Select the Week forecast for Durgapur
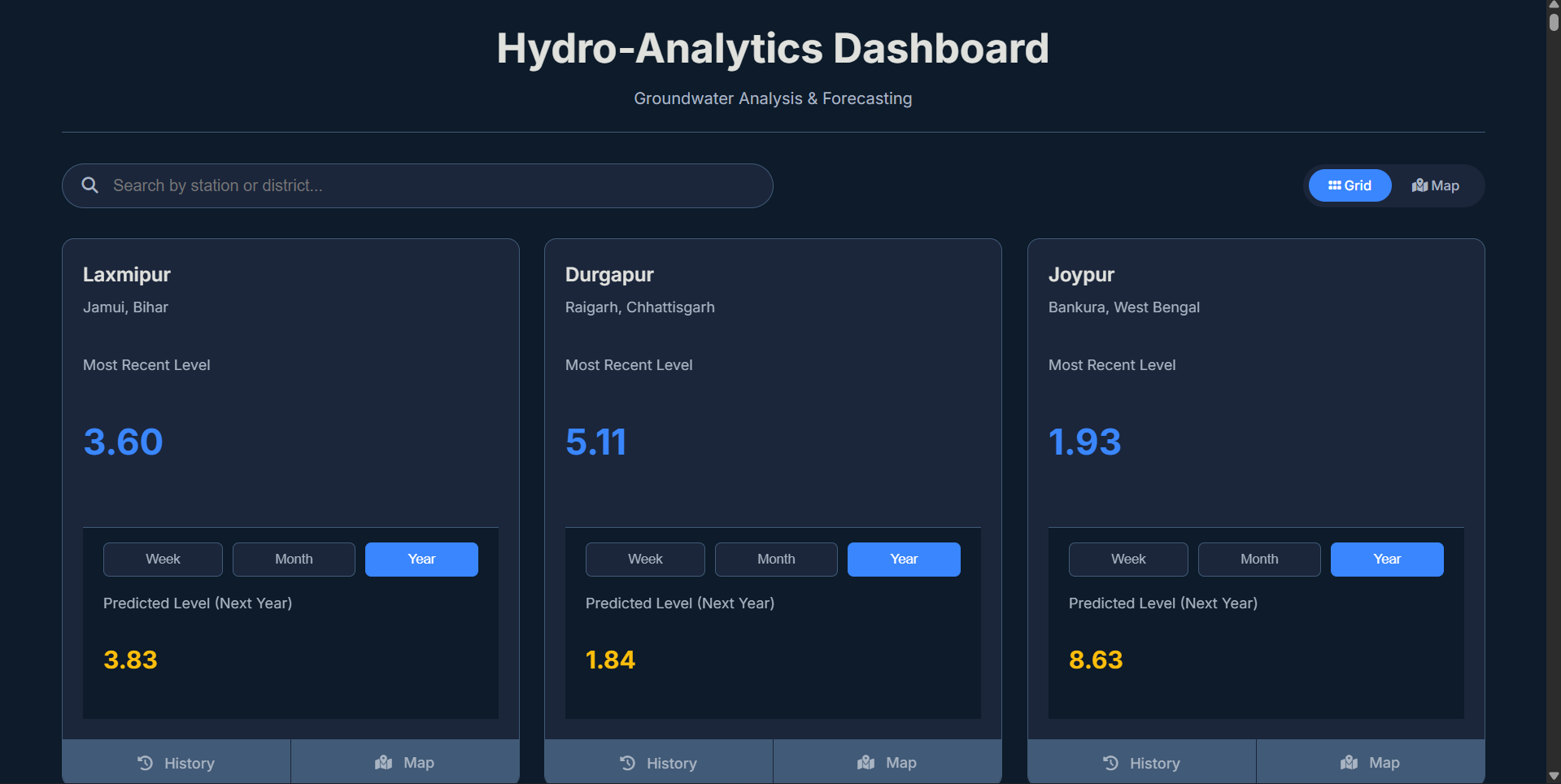Viewport: 1561px width, 784px height. point(645,560)
